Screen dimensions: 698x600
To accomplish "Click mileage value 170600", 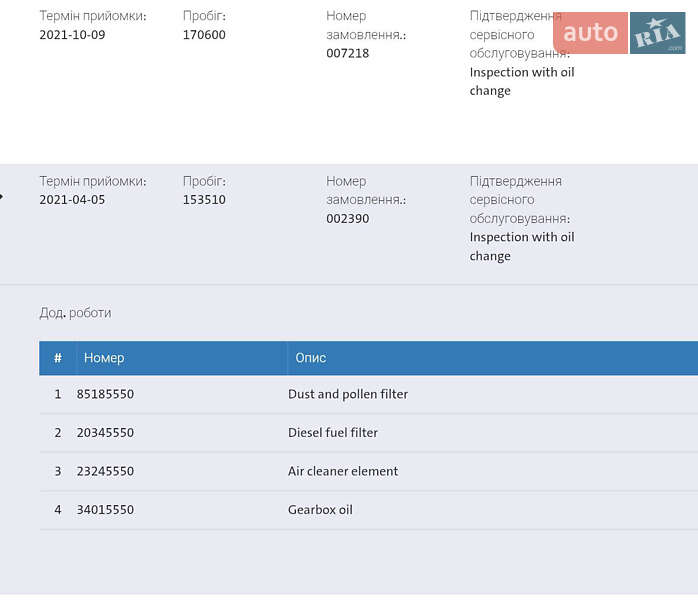I will (x=204, y=35).
